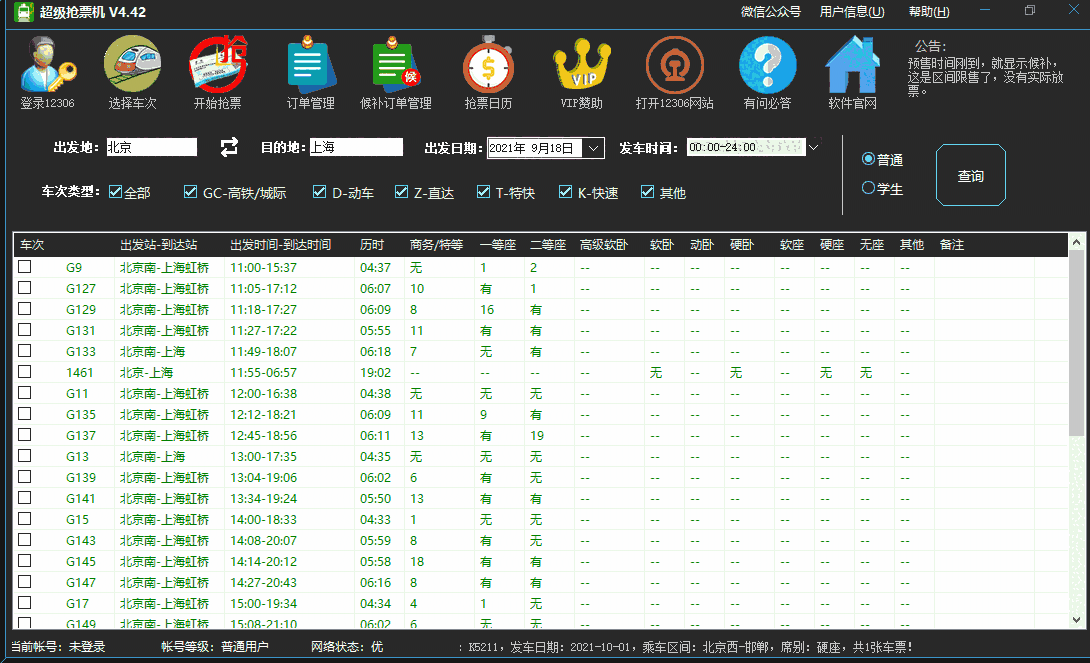Click the 查询 query button

click(970, 174)
